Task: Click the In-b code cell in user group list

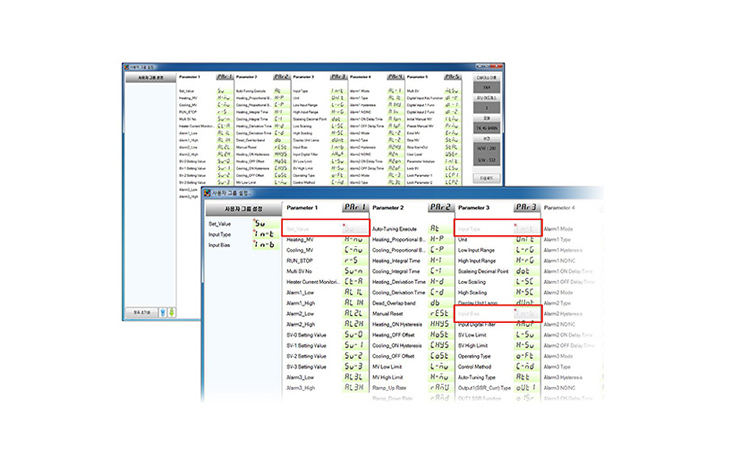Action: (x=265, y=245)
